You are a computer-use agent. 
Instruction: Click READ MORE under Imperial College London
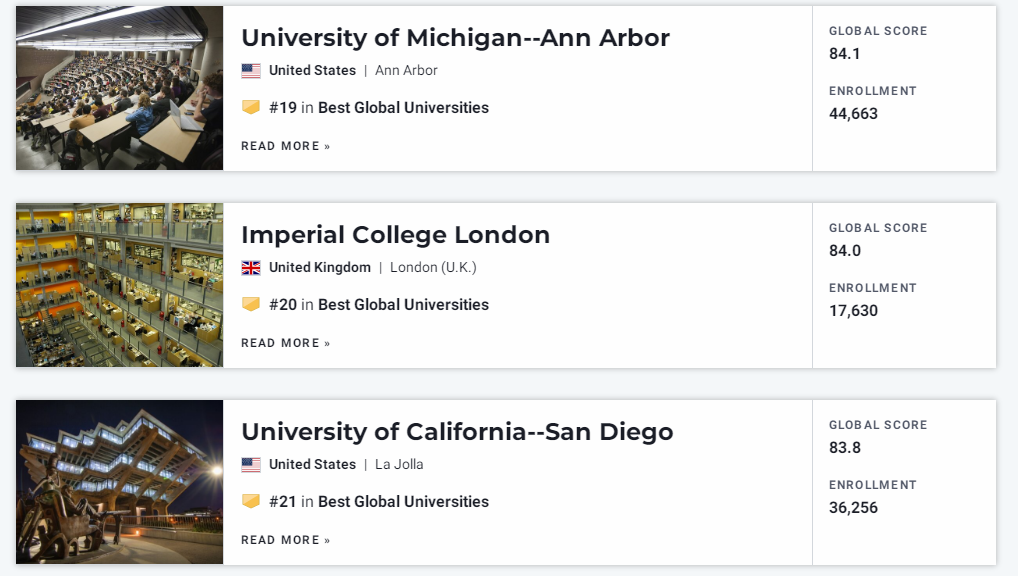coord(286,343)
